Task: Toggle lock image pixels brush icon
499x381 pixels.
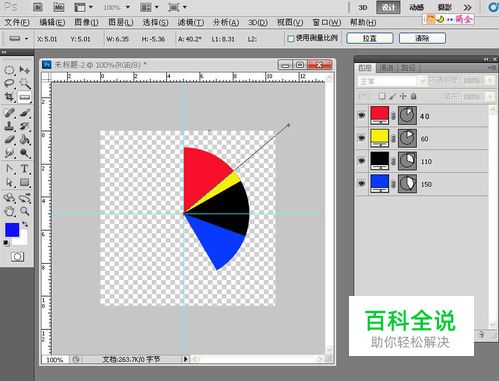Action: click(392, 96)
